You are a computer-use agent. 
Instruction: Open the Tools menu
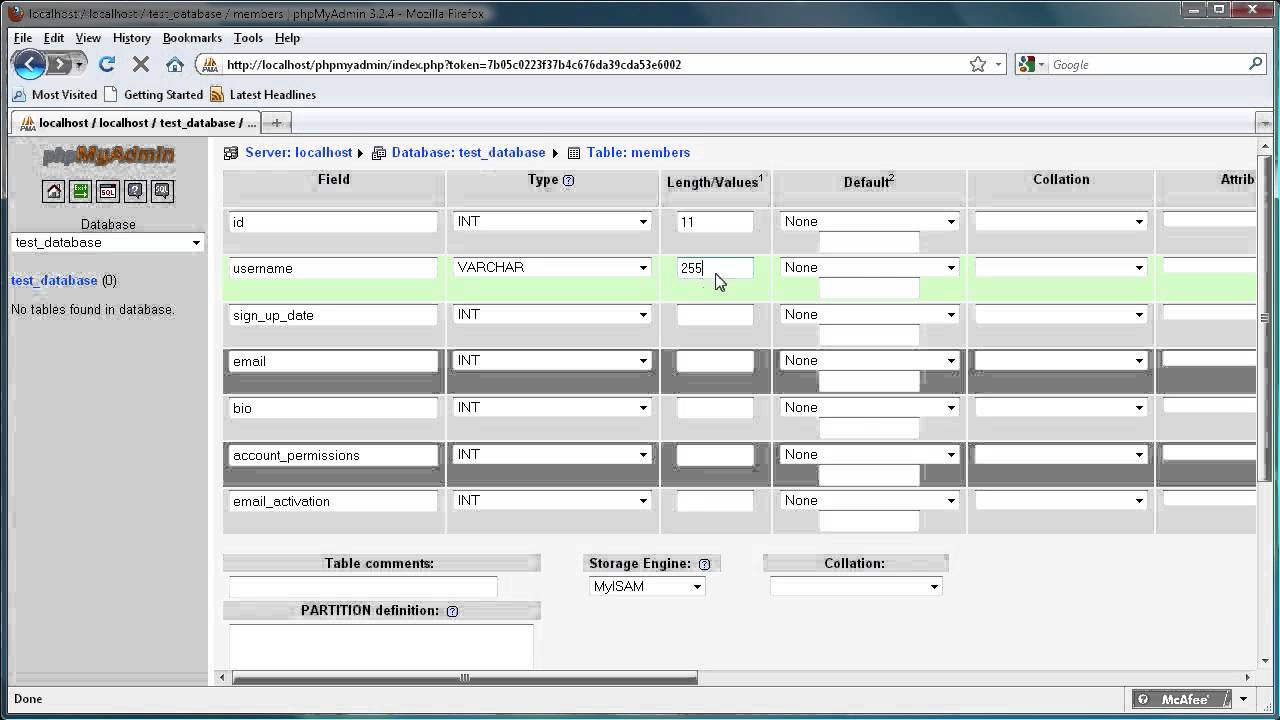pos(248,38)
